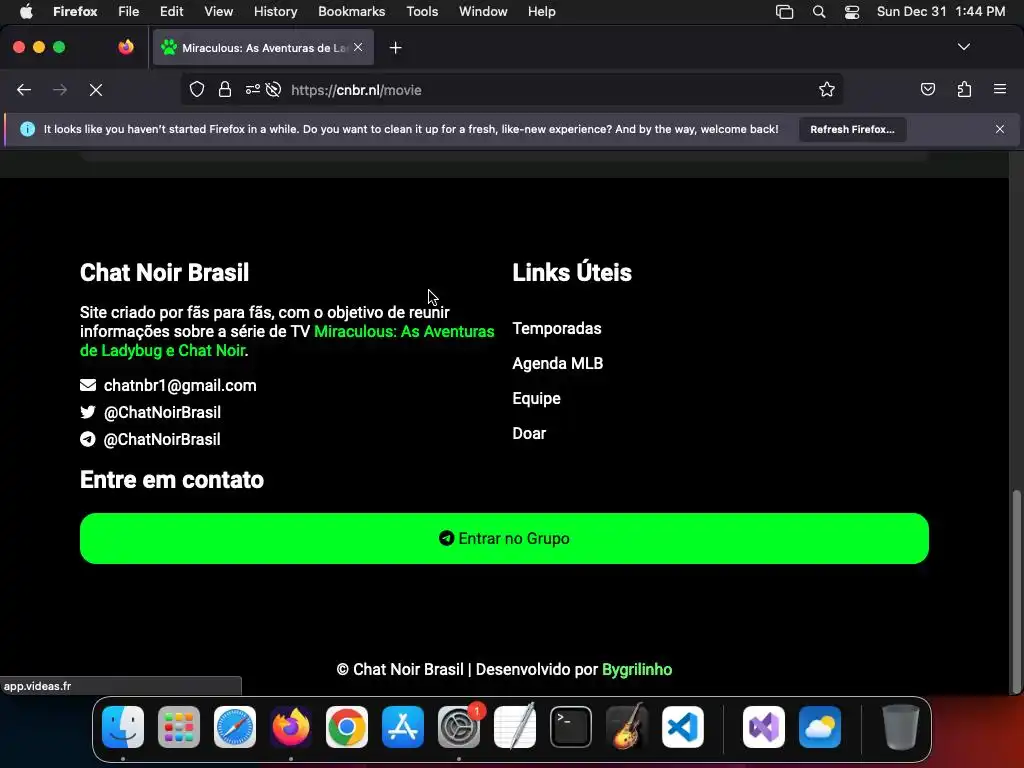Open the Firefox application menu in the menu bar
Image resolution: width=1024 pixels, height=768 pixels.
[x=75, y=11]
